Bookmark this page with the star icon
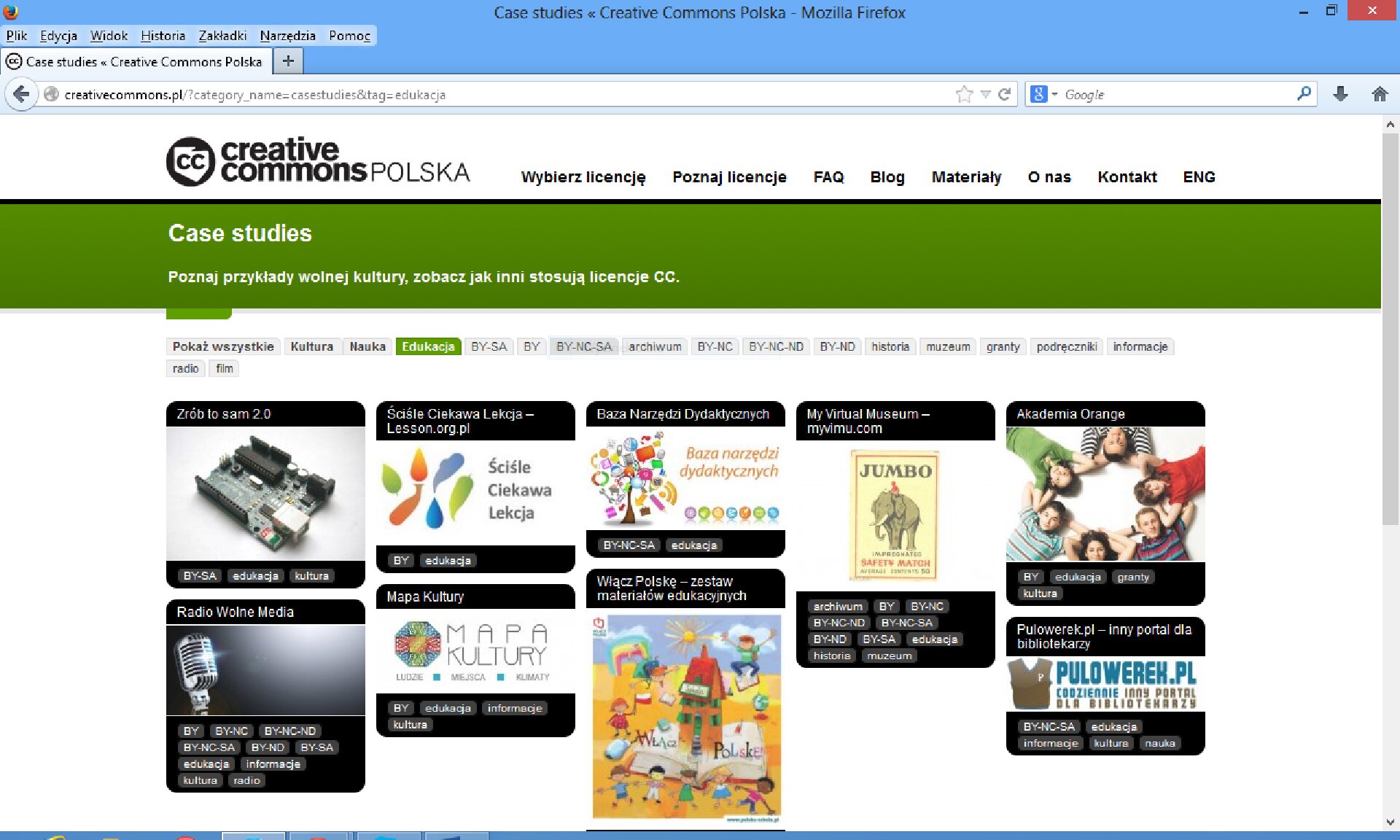Image resolution: width=1400 pixels, height=840 pixels. click(x=964, y=95)
